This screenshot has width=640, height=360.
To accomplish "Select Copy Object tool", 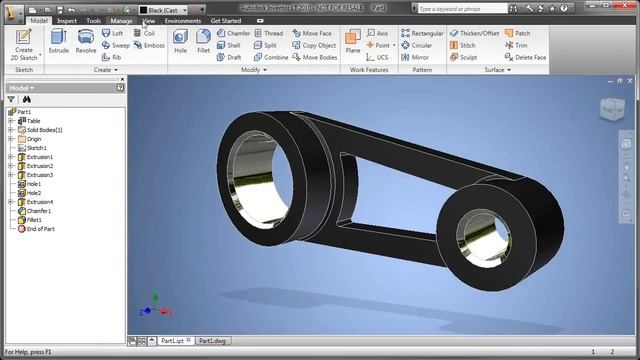I will point(314,45).
